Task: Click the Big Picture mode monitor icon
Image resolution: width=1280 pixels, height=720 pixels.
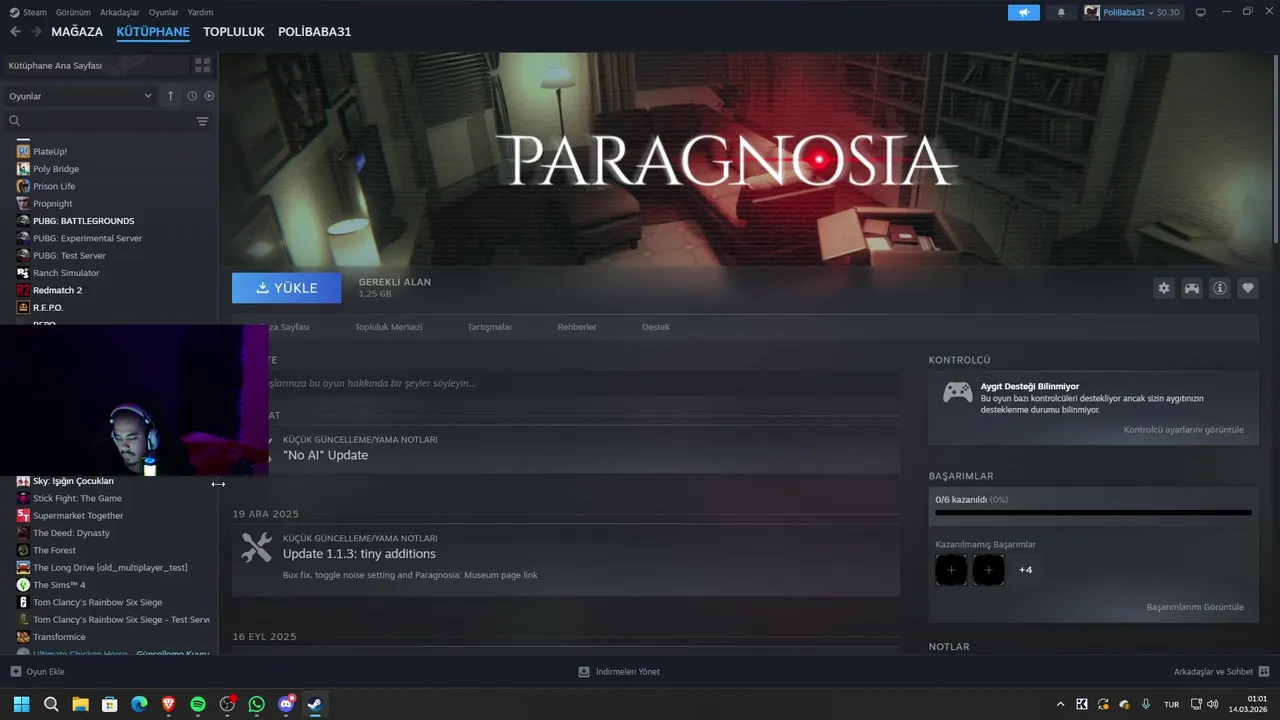Action: pos(1201,12)
